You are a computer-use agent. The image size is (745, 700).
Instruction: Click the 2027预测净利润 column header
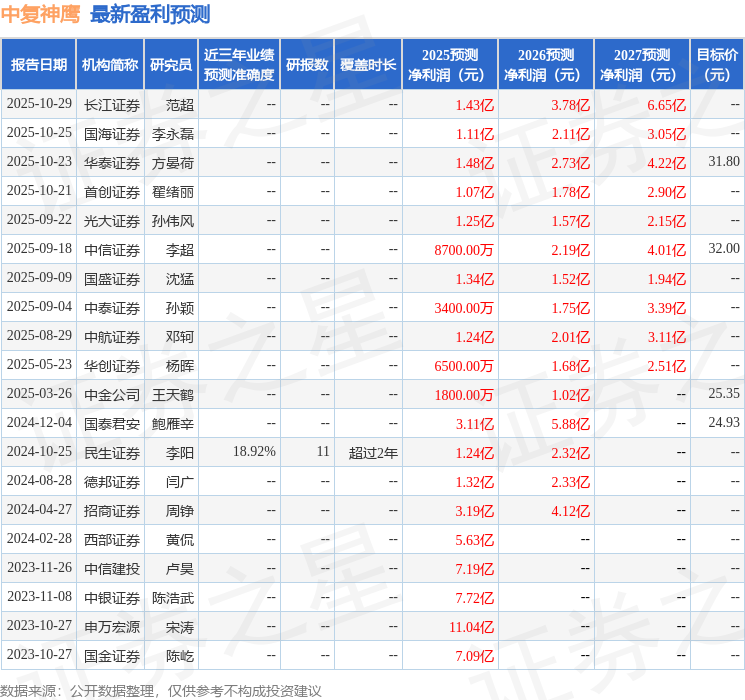point(642,65)
